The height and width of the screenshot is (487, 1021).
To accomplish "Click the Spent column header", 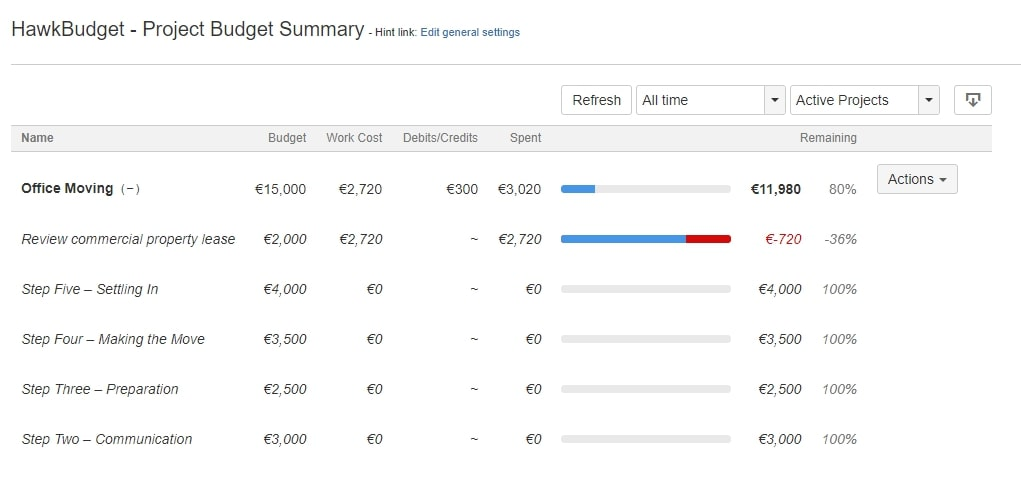I will pyautogui.click(x=525, y=138).
